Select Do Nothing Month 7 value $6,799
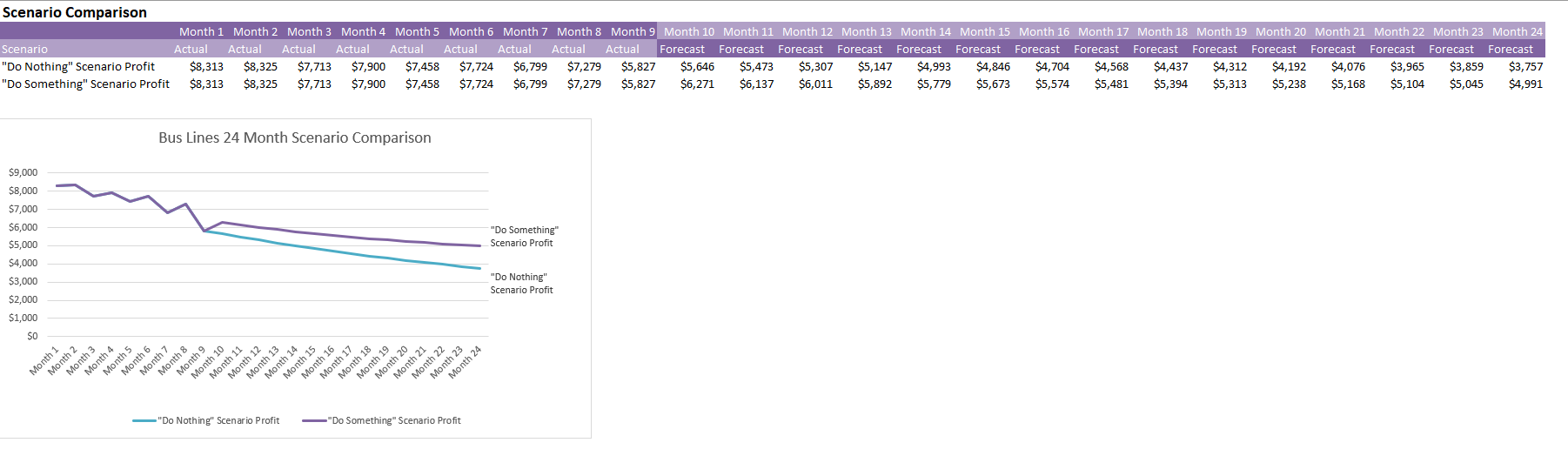The image size is (1568, 456). click(530, 67)
